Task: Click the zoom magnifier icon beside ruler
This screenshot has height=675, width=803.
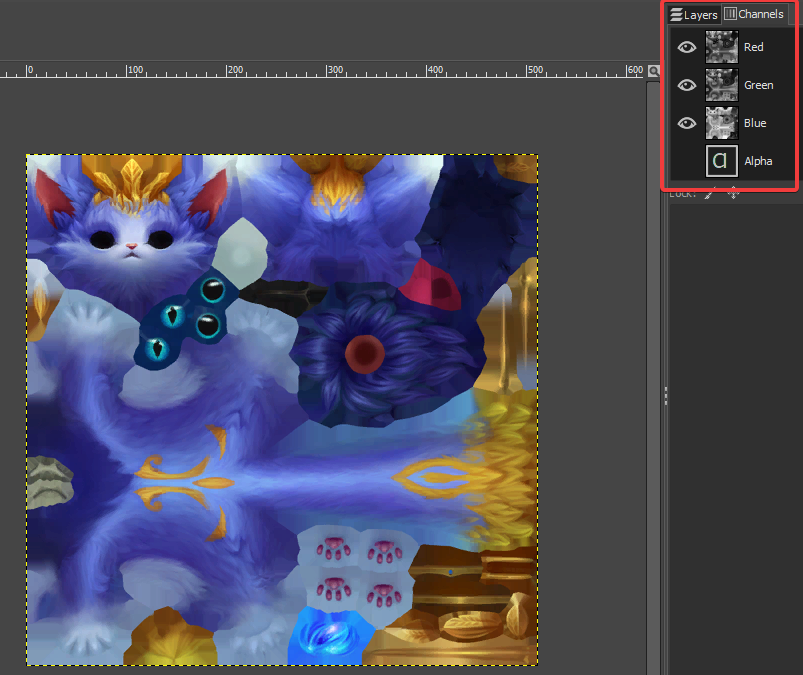Action: click(x=653, y=71)
